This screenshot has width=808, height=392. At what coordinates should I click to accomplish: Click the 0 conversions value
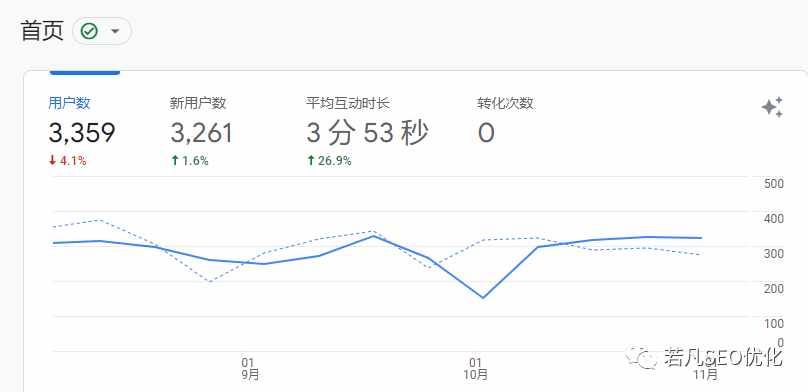coord(486,133)
